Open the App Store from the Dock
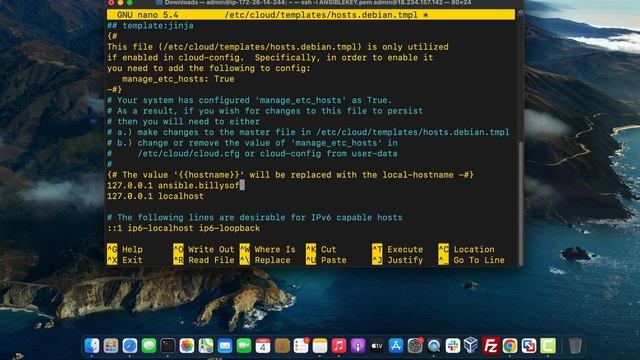 coord(396,346)
